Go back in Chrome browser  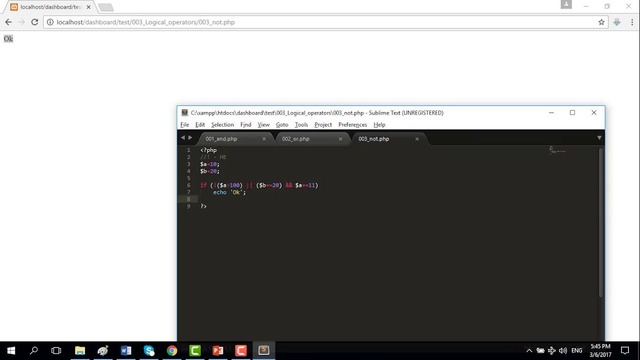pyautogui.click(x=9, y=22)
